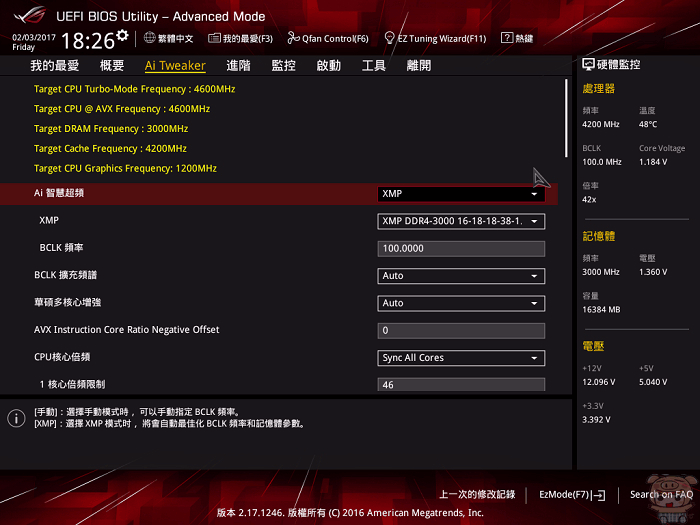Select the Ai Tweaker tab
The image size is (700, 525).
175,66
